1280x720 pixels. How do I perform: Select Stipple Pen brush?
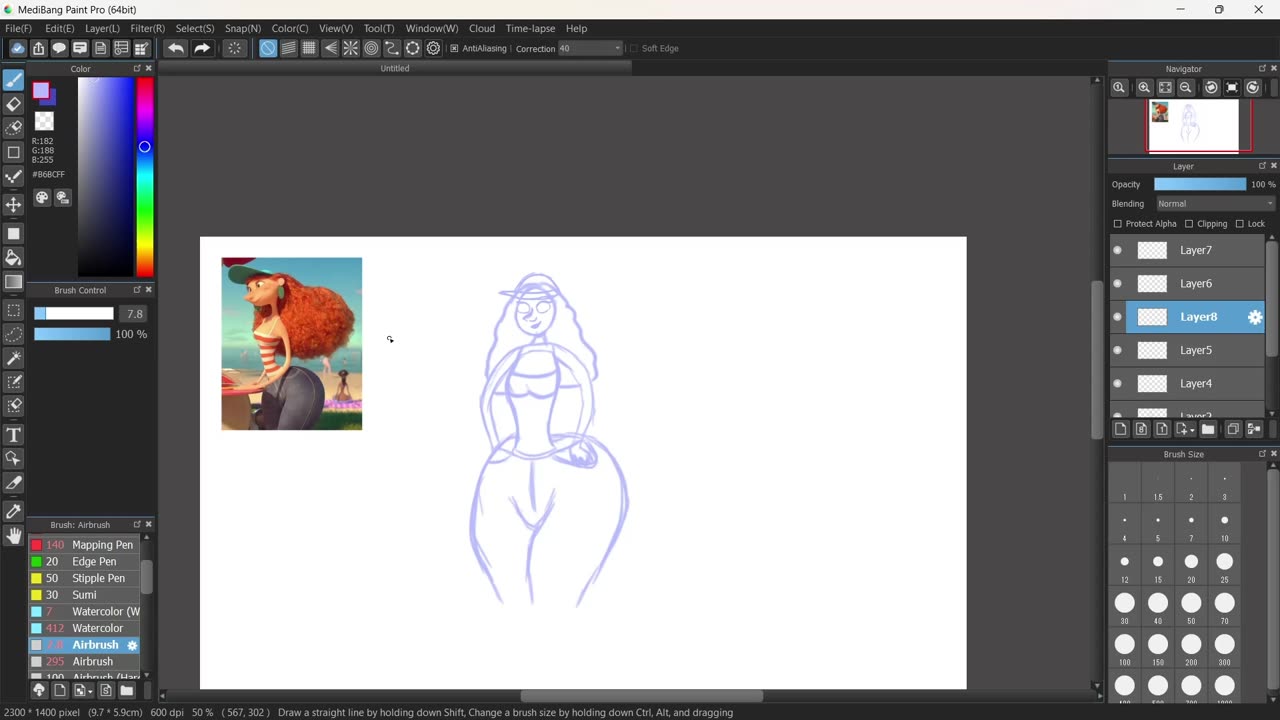pyautogui.click(x=84, y=578)
